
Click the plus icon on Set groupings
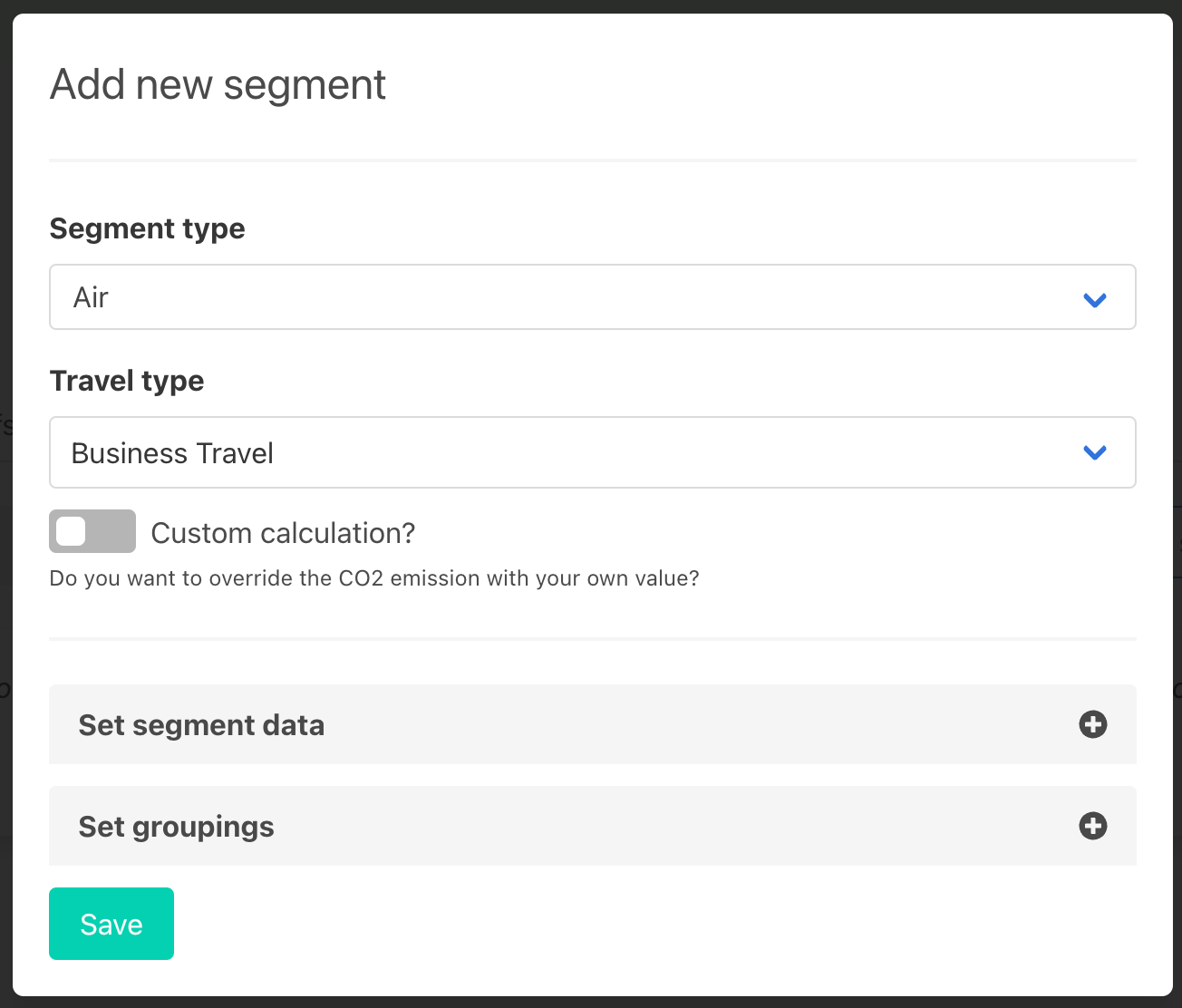pyautogui.click(x=1092, y=826)
